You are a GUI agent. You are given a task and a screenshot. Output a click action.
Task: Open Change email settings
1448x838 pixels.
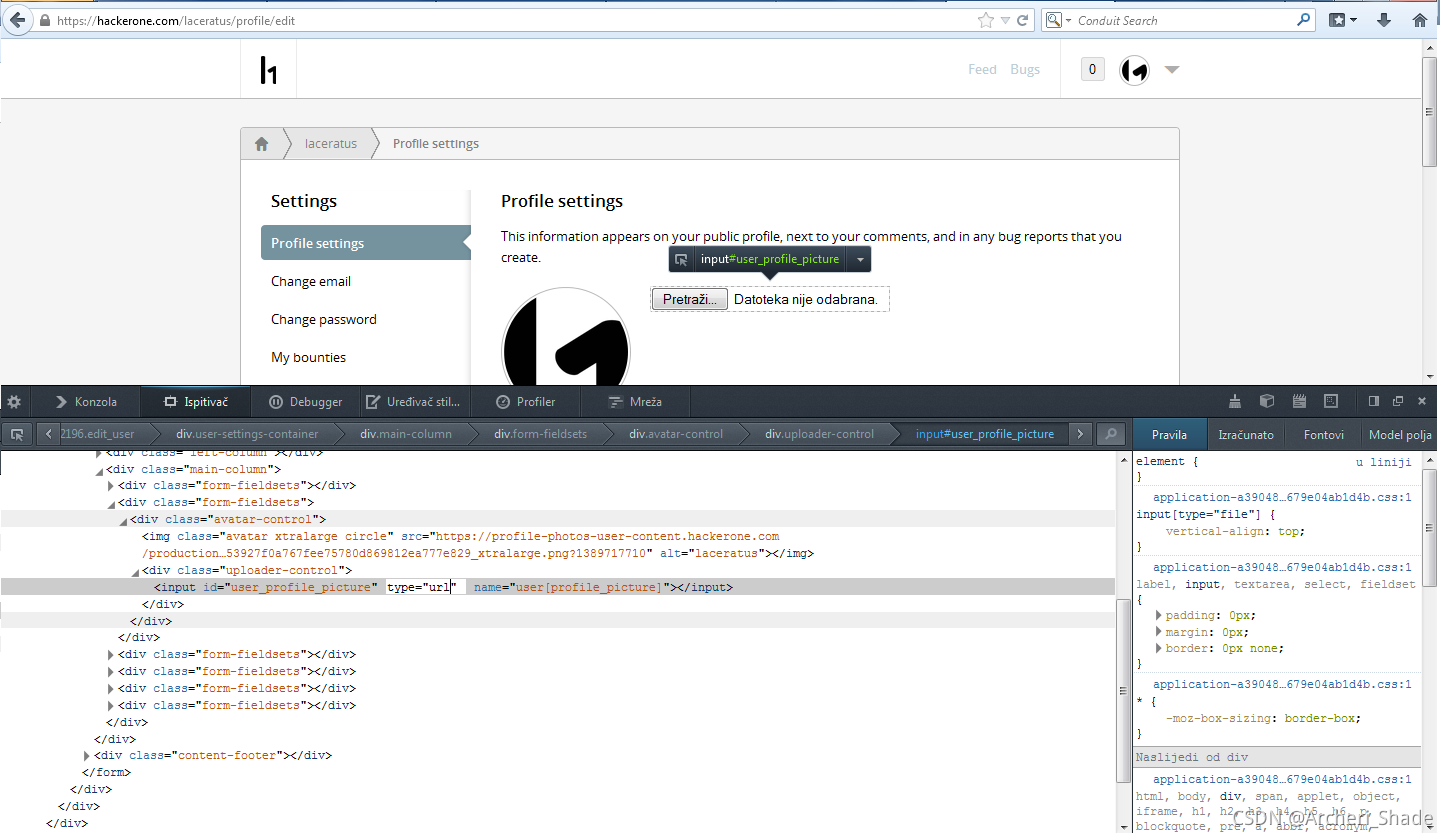click(311, 281)
